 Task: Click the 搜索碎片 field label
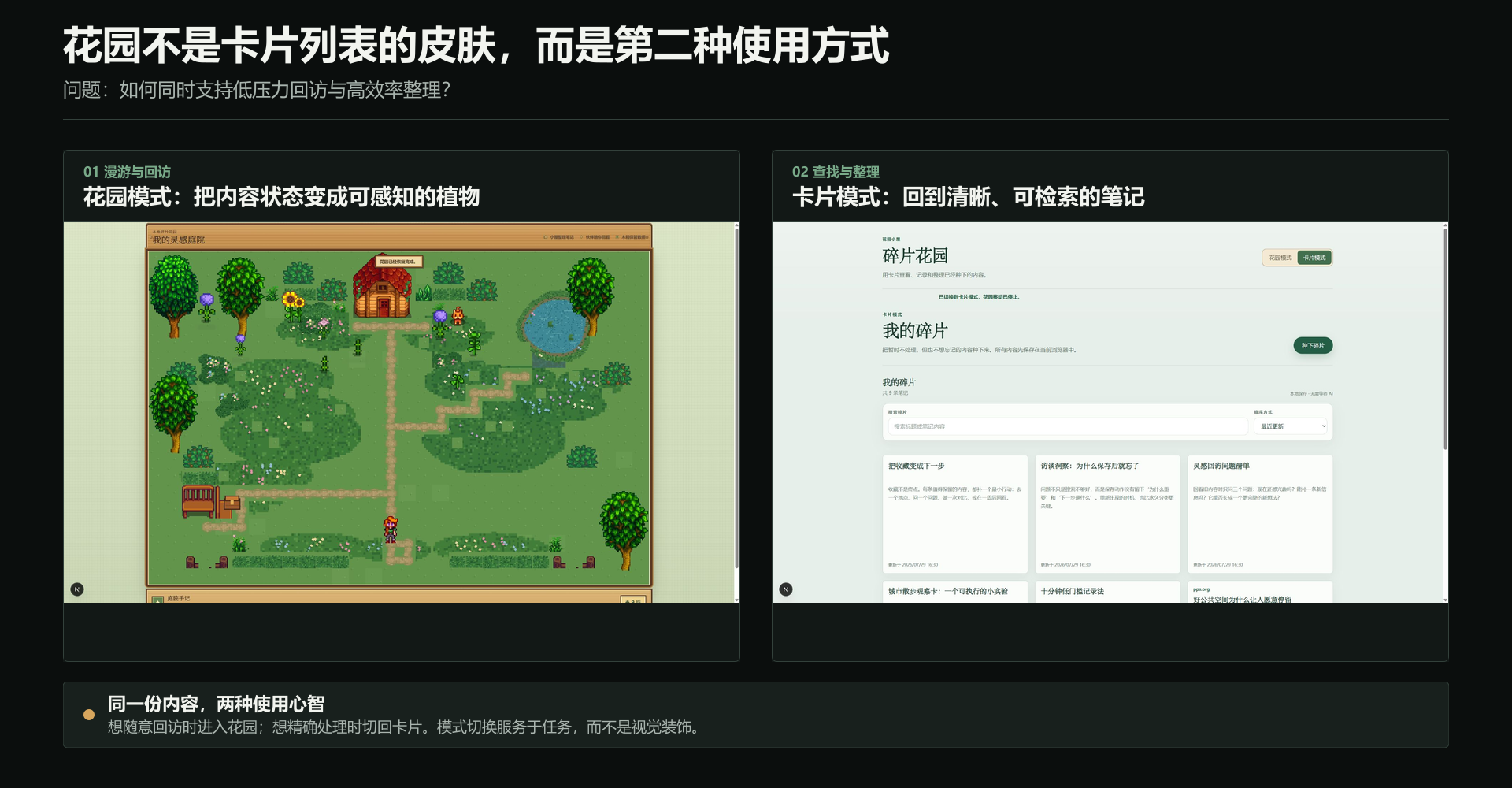coord(898,412)
